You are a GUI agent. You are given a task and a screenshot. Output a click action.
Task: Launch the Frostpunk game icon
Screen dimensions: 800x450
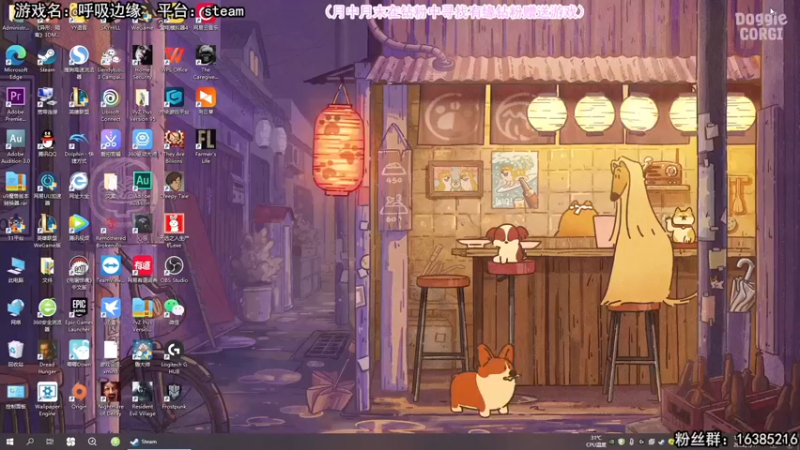click(x=174, y=396)
